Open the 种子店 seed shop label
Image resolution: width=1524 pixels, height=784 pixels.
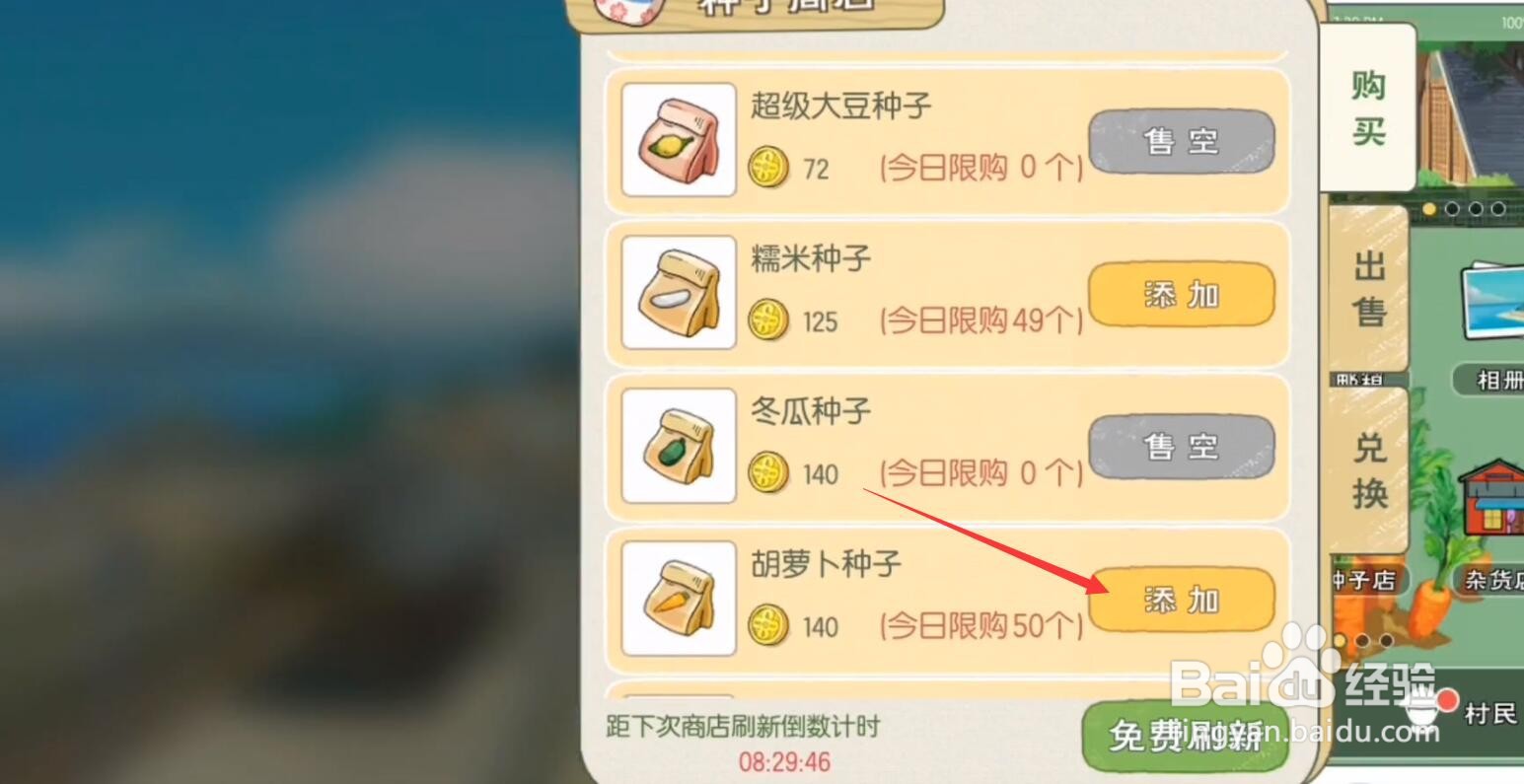coord(1365,580)
